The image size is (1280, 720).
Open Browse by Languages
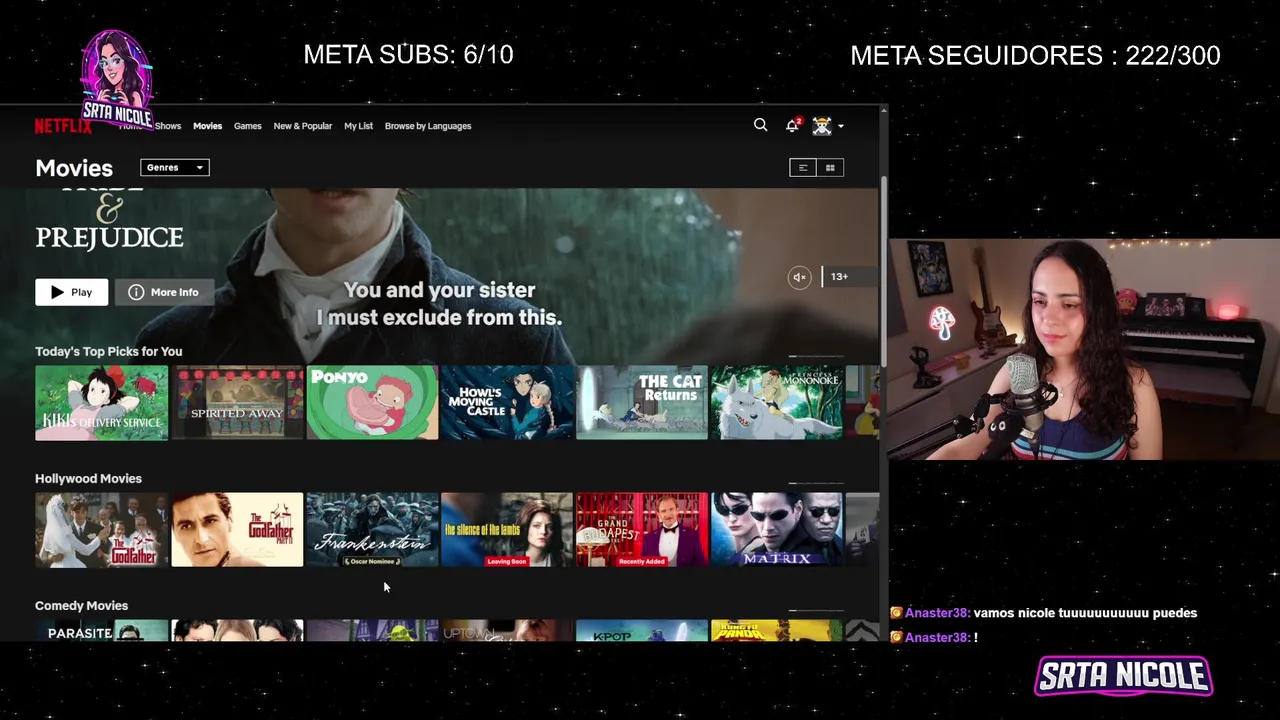pos(428,126)
